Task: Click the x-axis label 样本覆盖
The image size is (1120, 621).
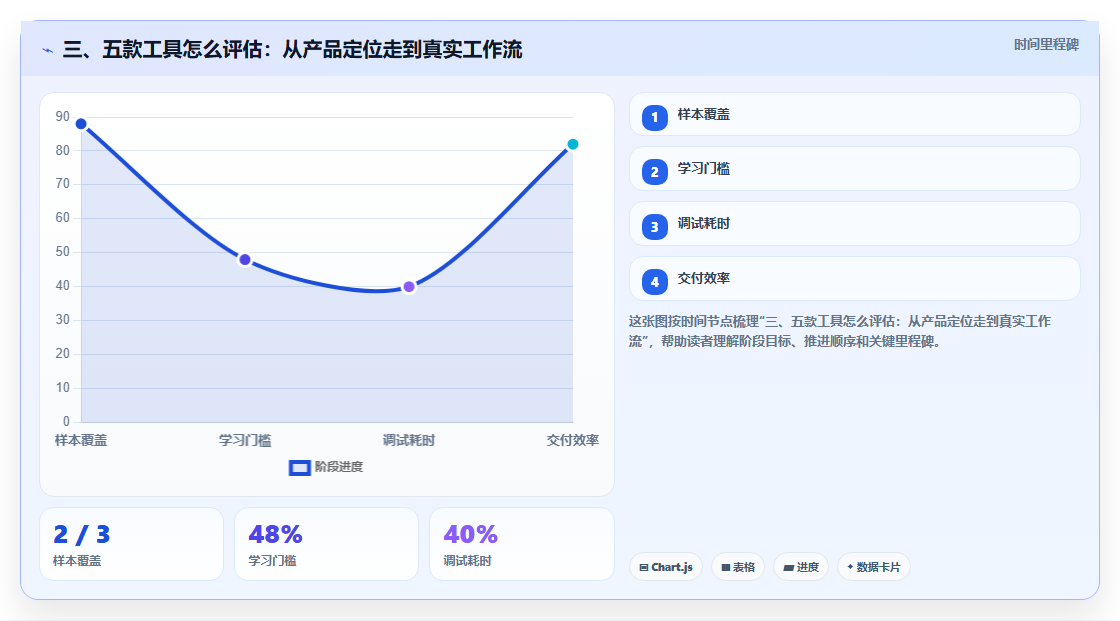Action: coord(81,440)
